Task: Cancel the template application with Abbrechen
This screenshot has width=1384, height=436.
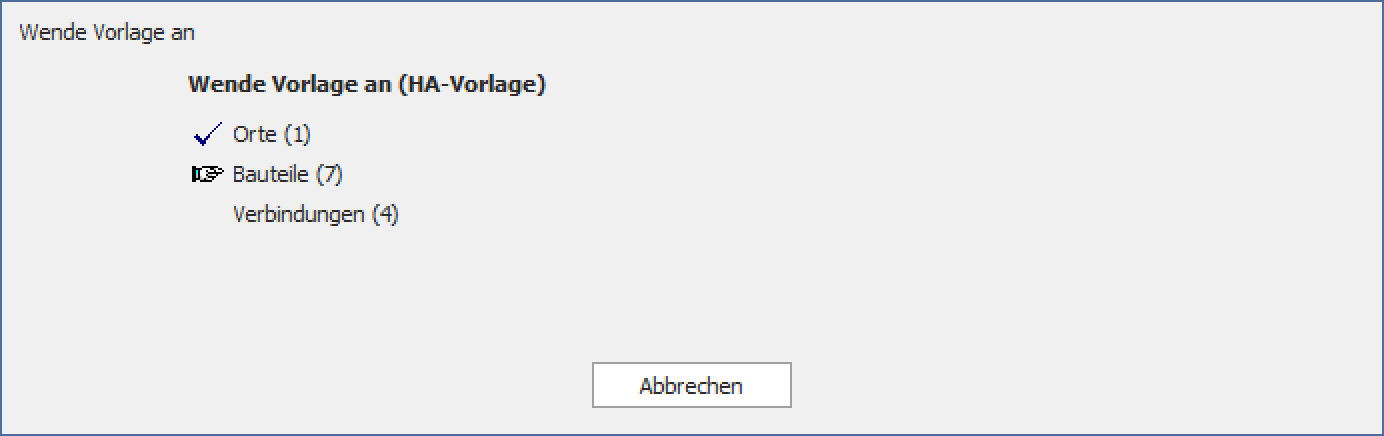Action: point(691,385)
